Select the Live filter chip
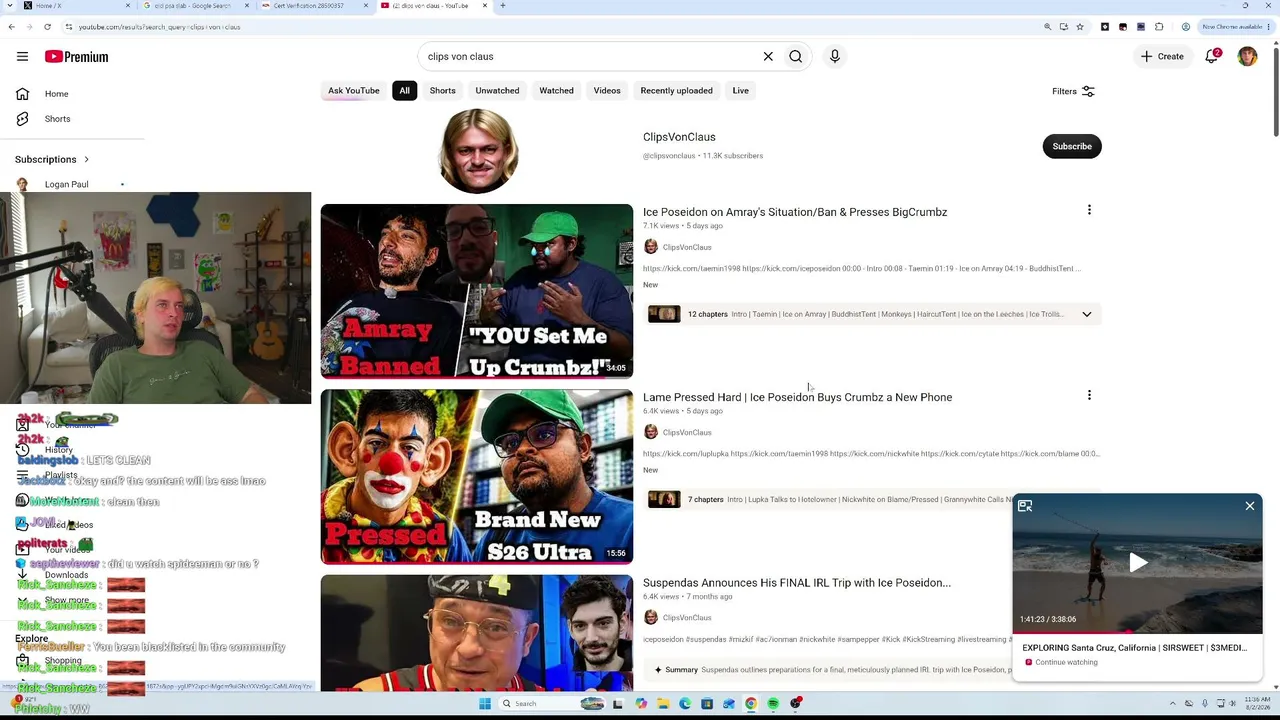This screenshot has width=1280, height=720. tap(740, 91)
